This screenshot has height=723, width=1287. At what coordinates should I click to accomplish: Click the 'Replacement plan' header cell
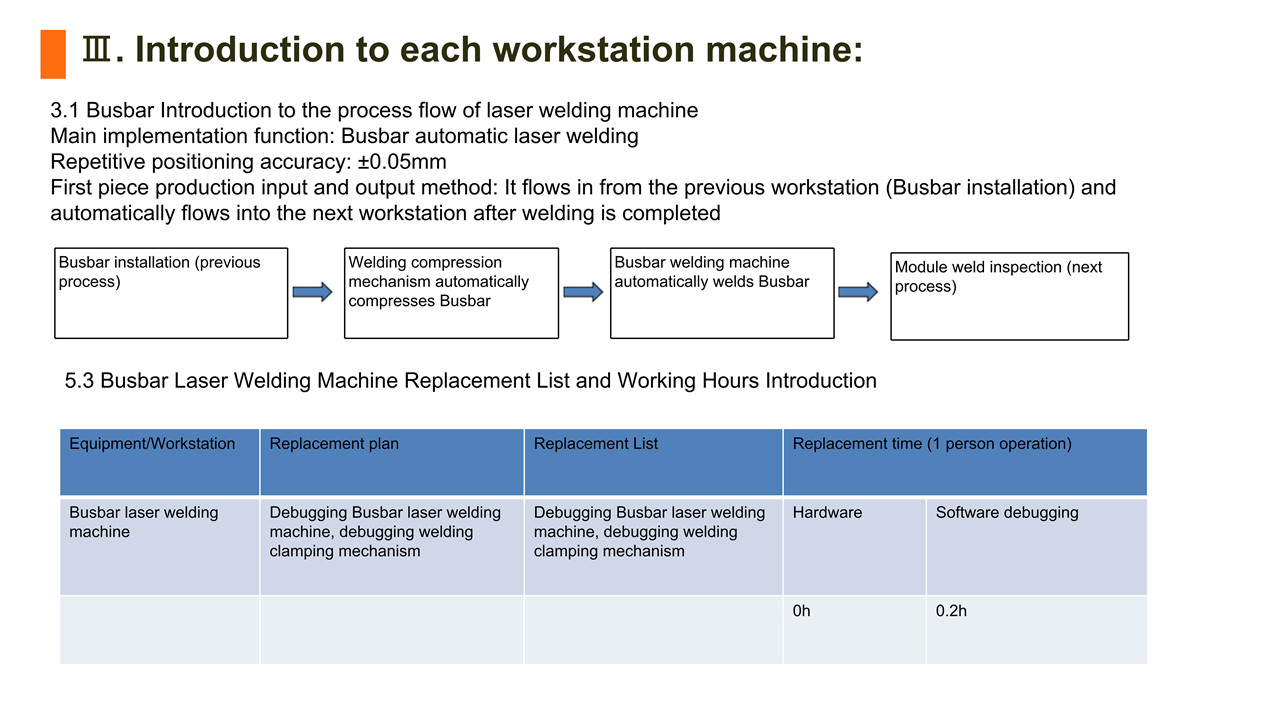tap(392, 463)
